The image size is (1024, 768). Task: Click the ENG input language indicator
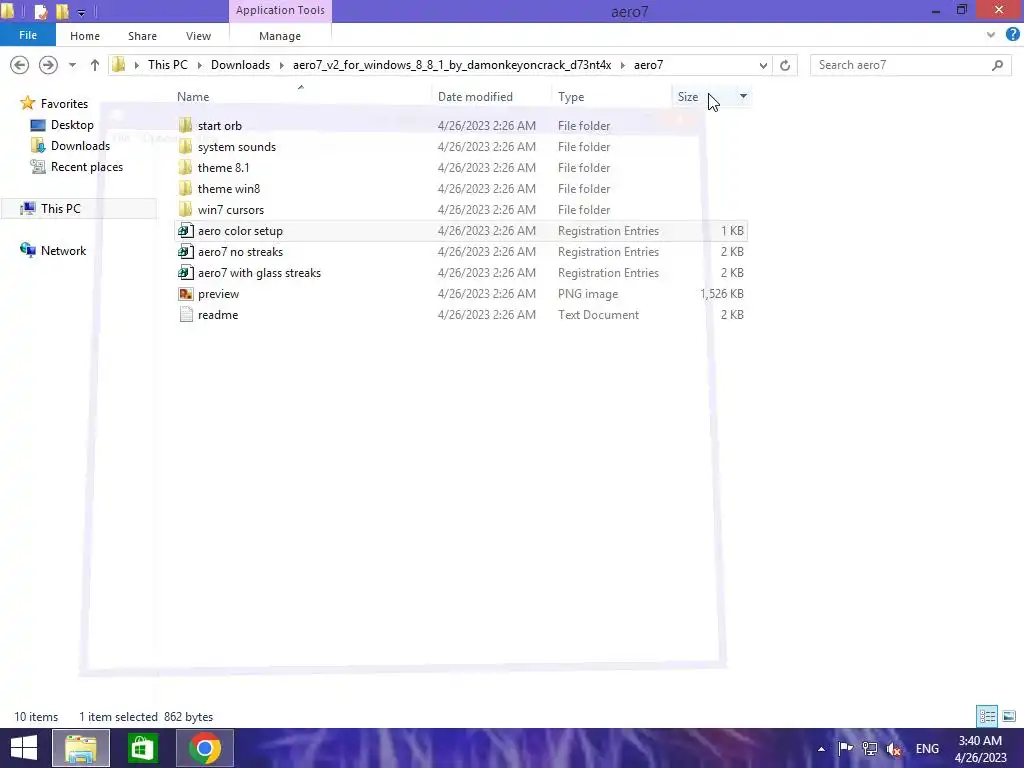click(x=927, y=748)
